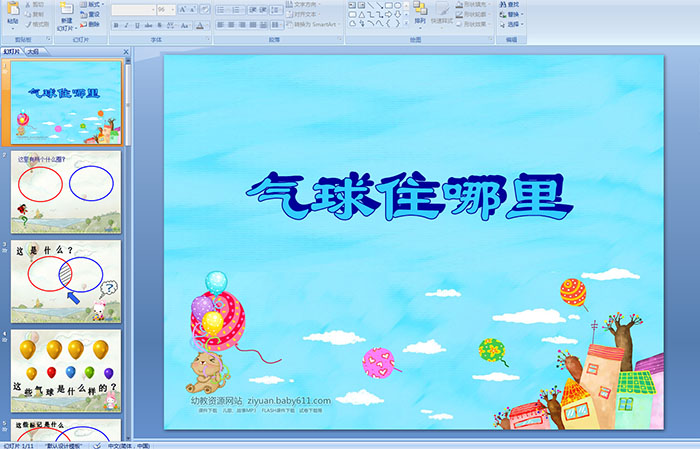
Task: Toggle bold text formatting
Action: pos(114,25)
